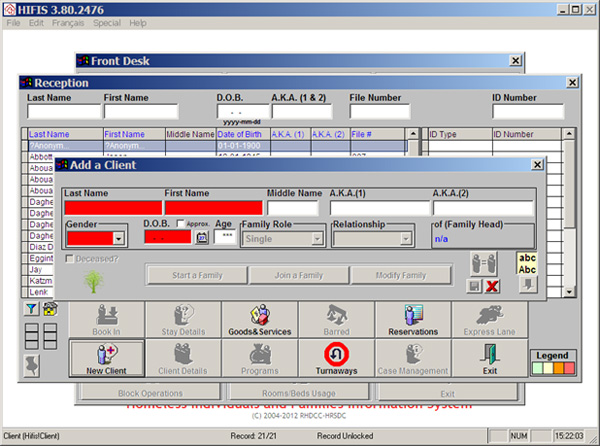Click the red X cancel icon
This screenshot has height=446, width=600.
pyautogui.click(x=492, y=286)
